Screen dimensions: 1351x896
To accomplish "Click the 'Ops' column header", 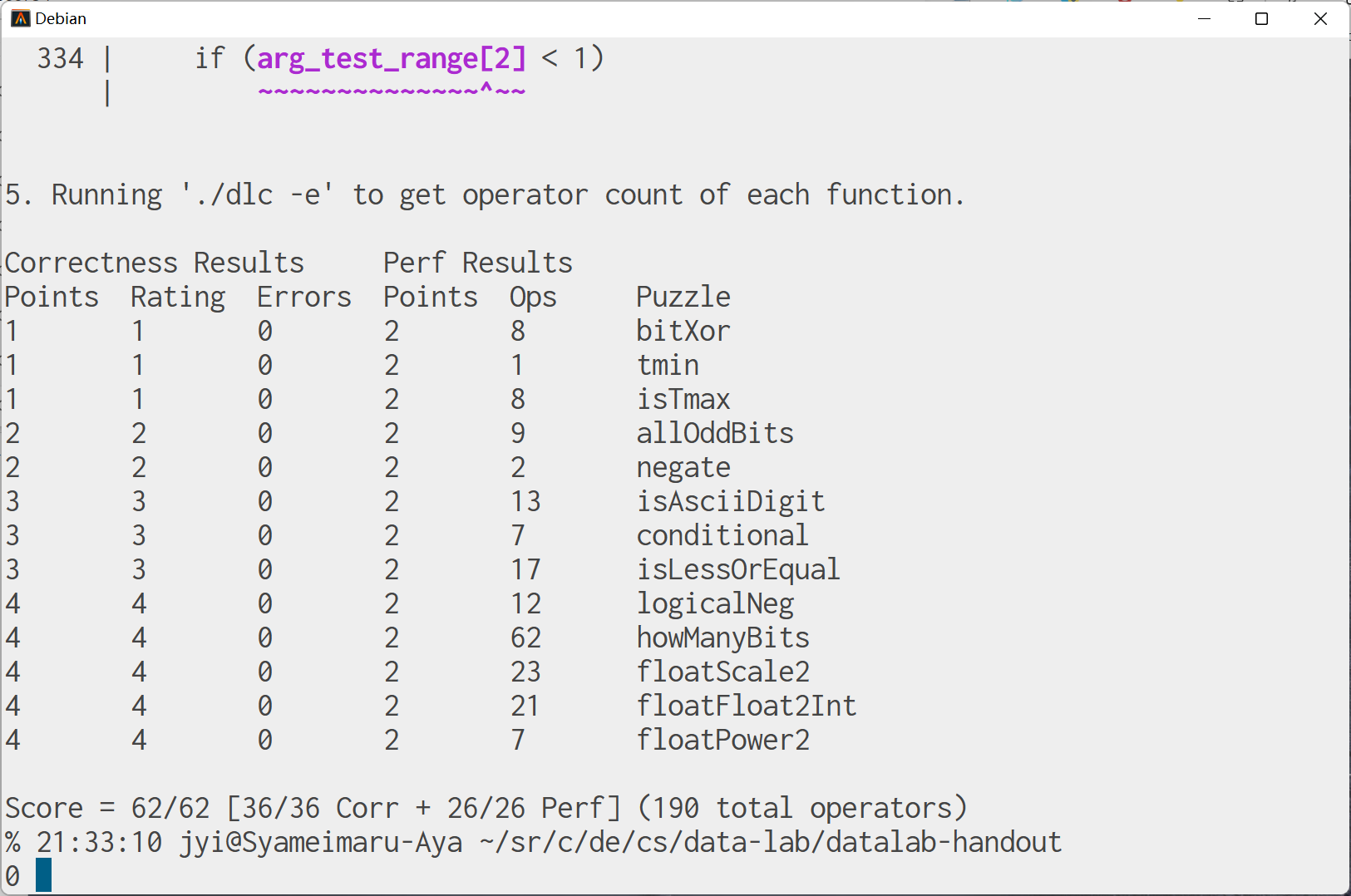I will tap(533, 297).
